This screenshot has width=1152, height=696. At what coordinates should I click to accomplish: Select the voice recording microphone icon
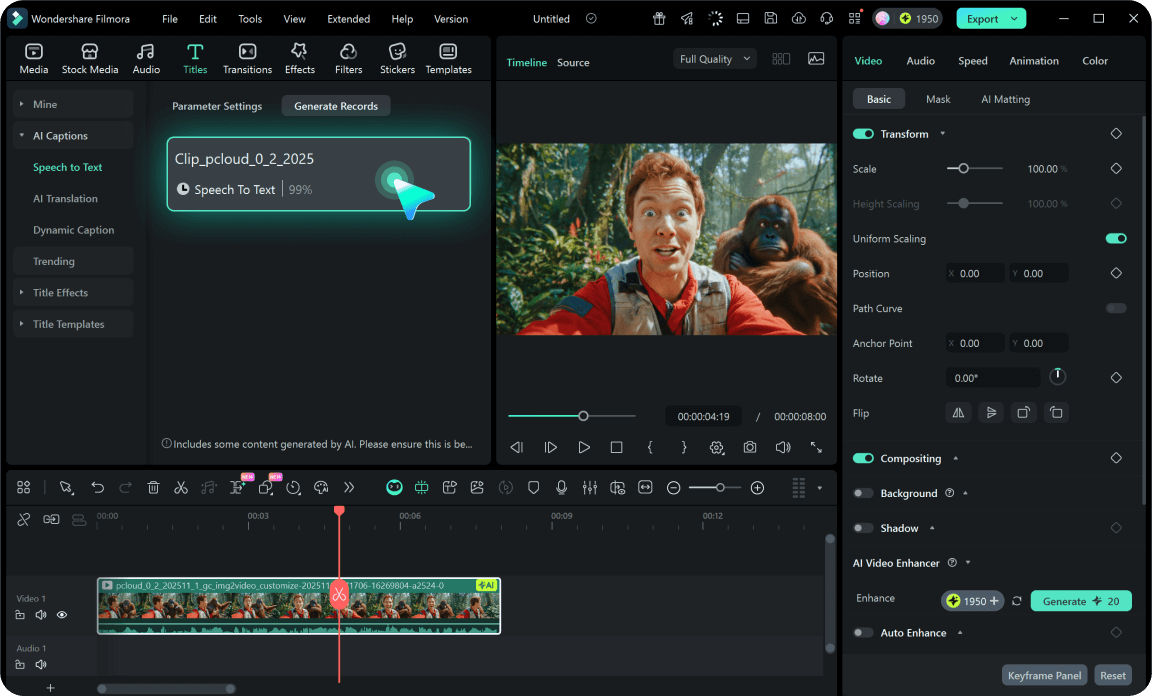point(562,487)
